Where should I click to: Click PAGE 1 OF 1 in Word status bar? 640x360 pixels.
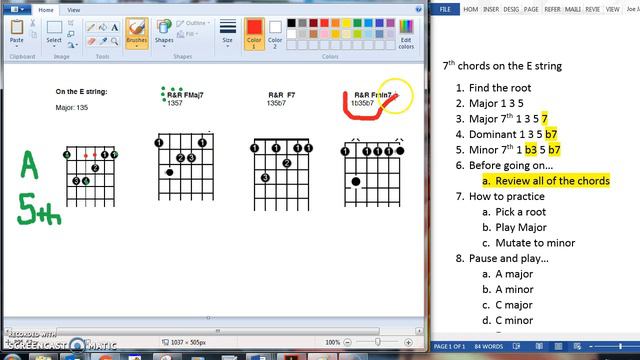[x=449, y=347]
